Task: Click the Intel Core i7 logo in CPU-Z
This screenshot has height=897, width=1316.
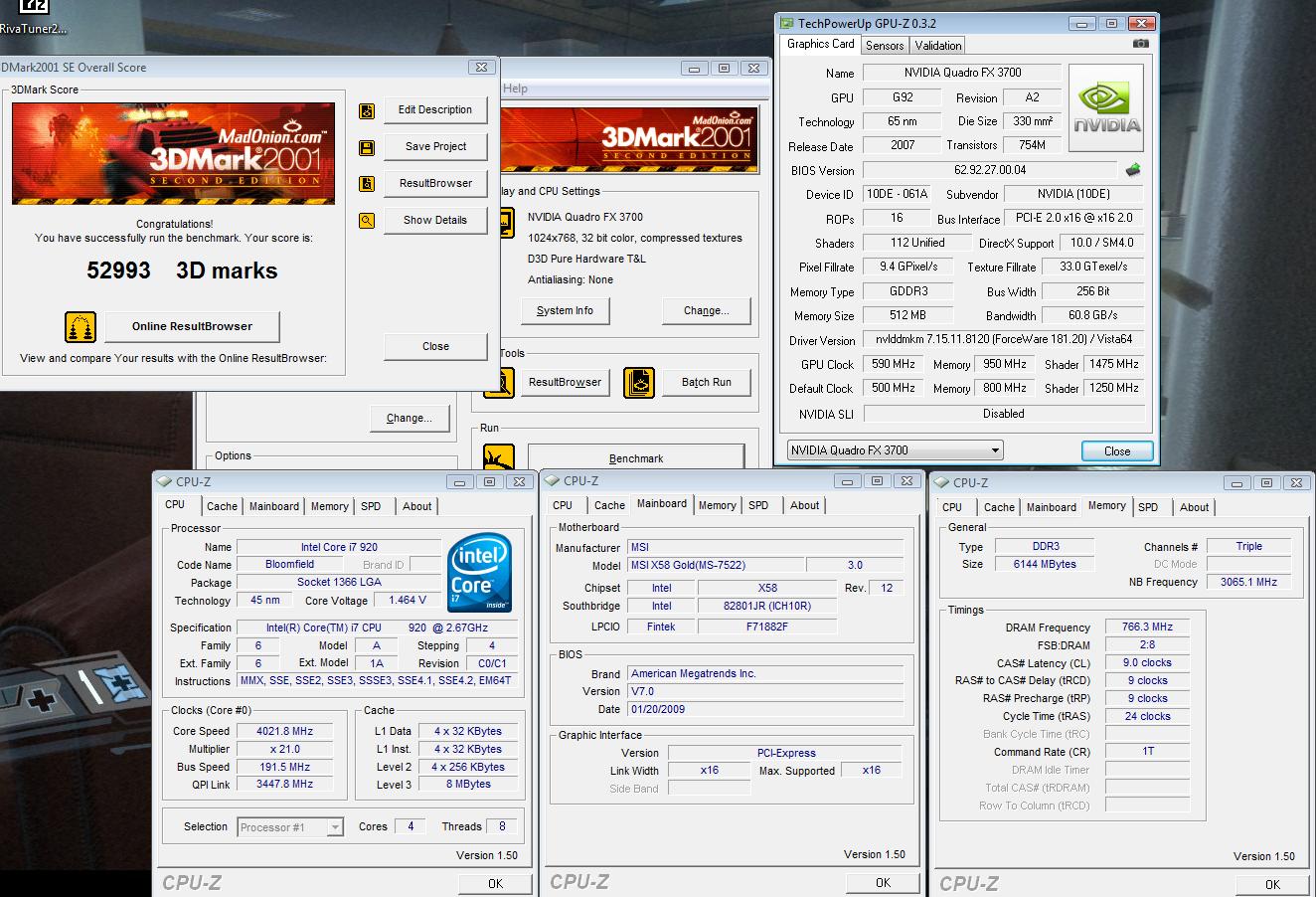Action: [480, 573]
